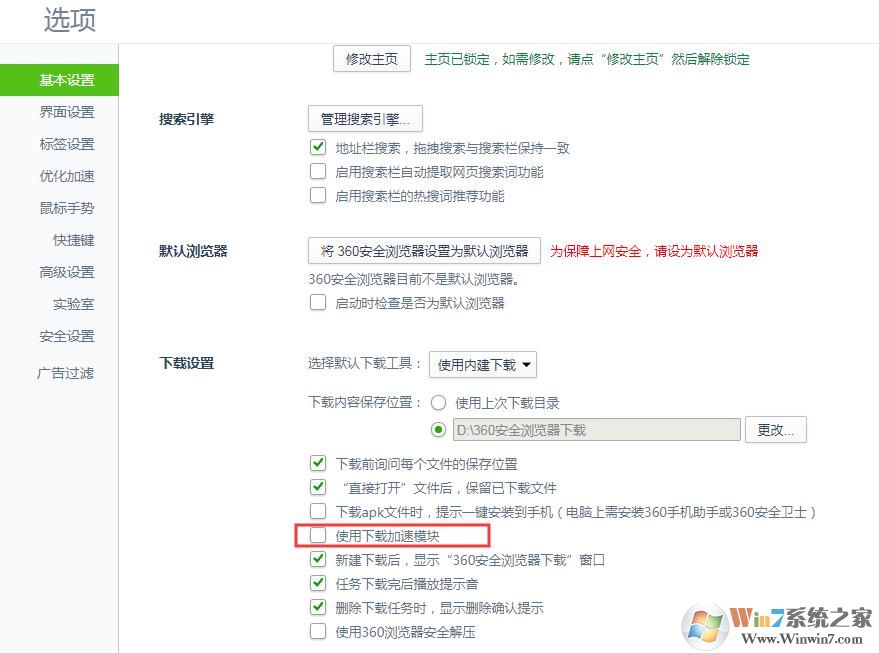
Task: Select the 鼠标手势 sidebar item
Action: point(68,208)
